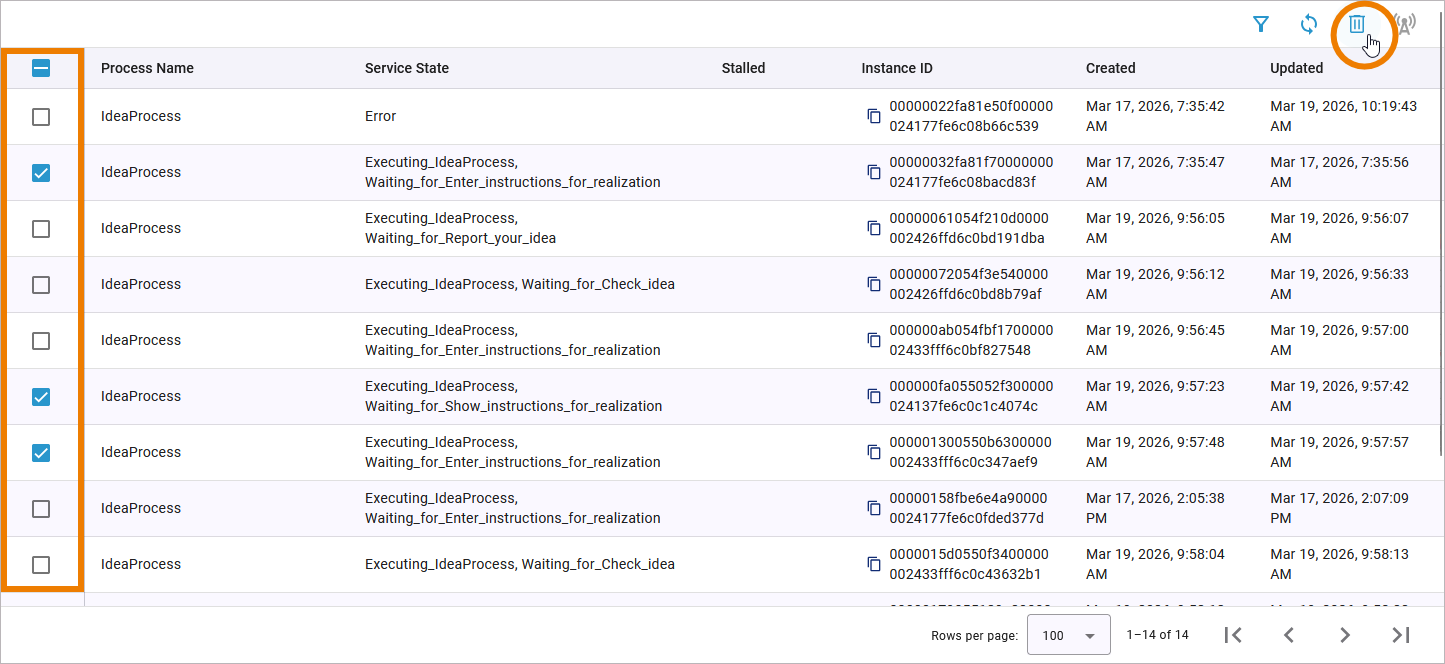Select the Waiting_for_Report_your_idea row checkbox
This screenshot has width=1445, height=664.
tap(41, 229)
